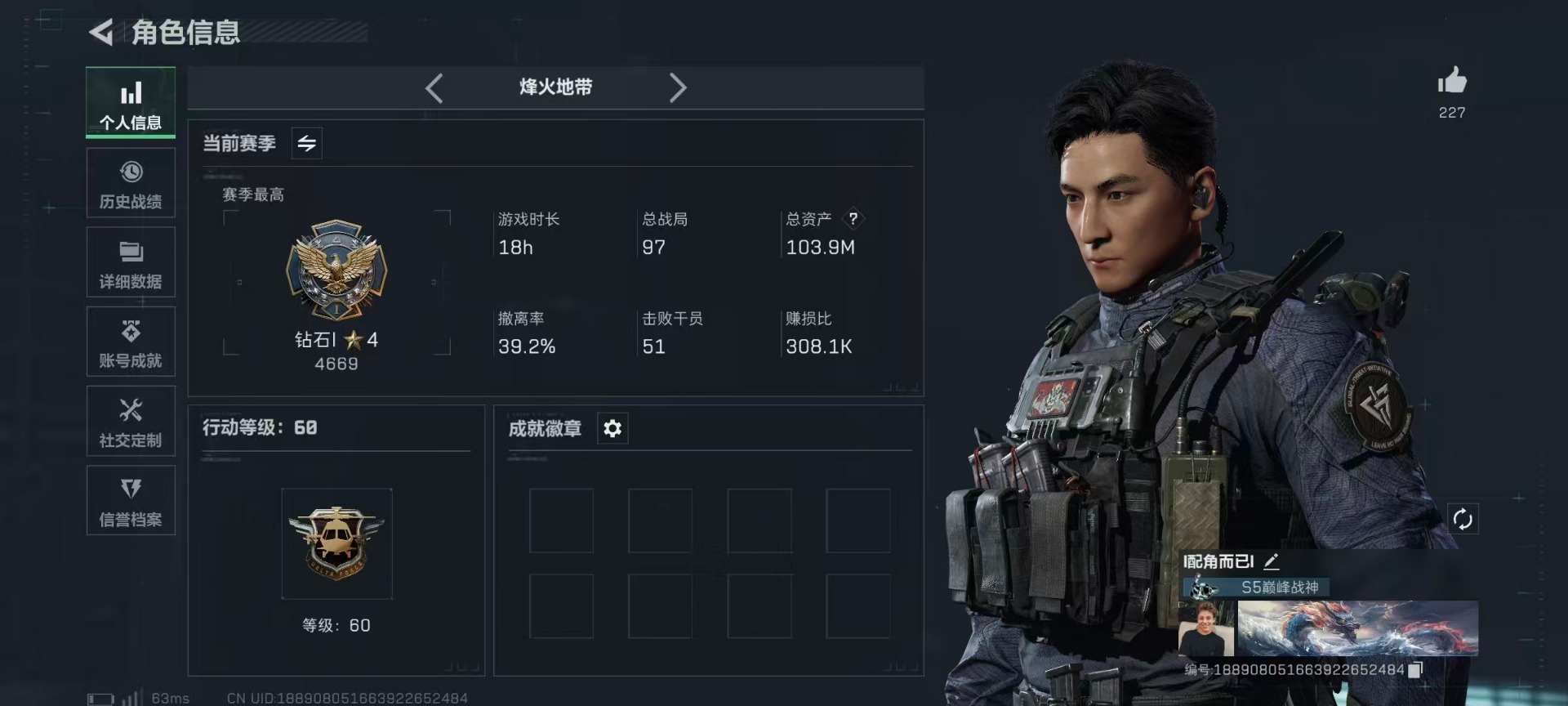Click the 钻石I rank badge emblem

click(x=336, y=270)
